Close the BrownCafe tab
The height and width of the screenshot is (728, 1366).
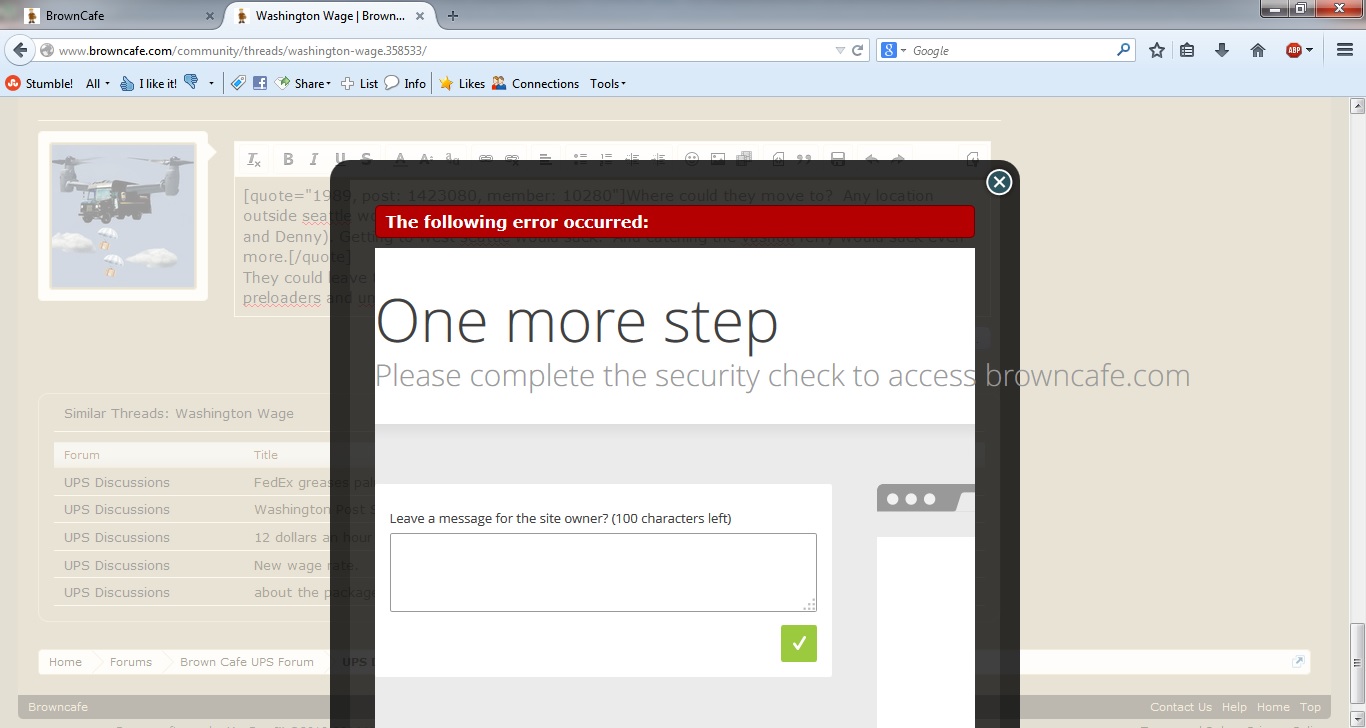(209, 16)
